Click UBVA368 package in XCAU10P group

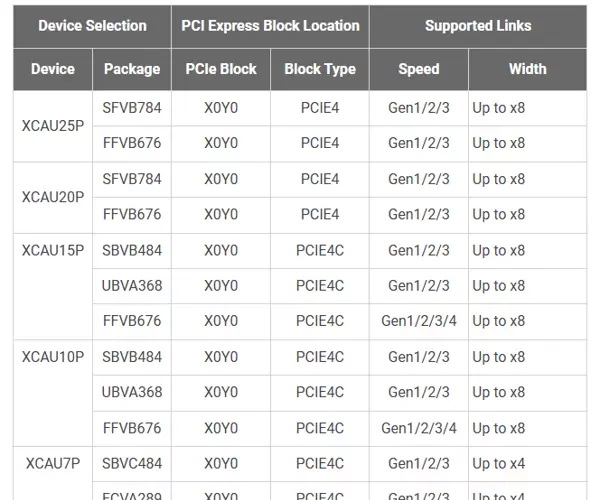click(132, 392)
